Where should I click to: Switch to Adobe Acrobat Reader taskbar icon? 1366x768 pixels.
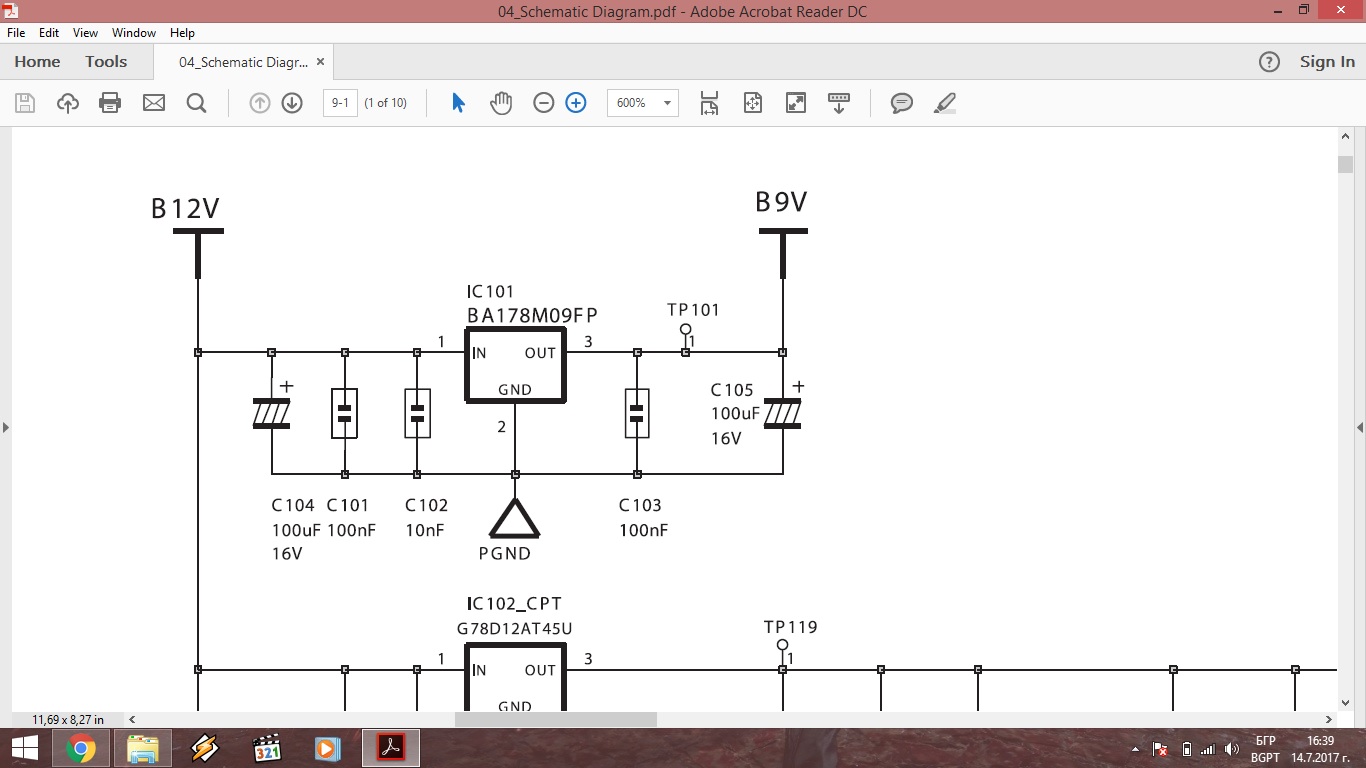tap(390, 748)
